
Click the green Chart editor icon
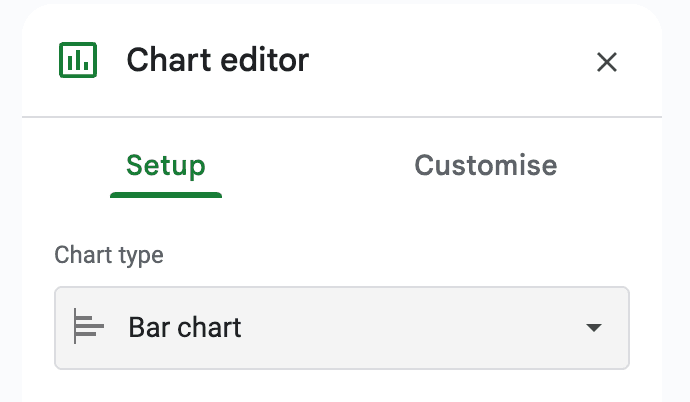77,60
